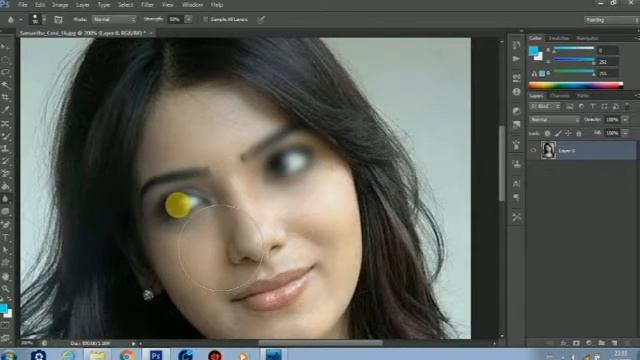Select the Dodge/Sponge tool

tap(5, 211)
